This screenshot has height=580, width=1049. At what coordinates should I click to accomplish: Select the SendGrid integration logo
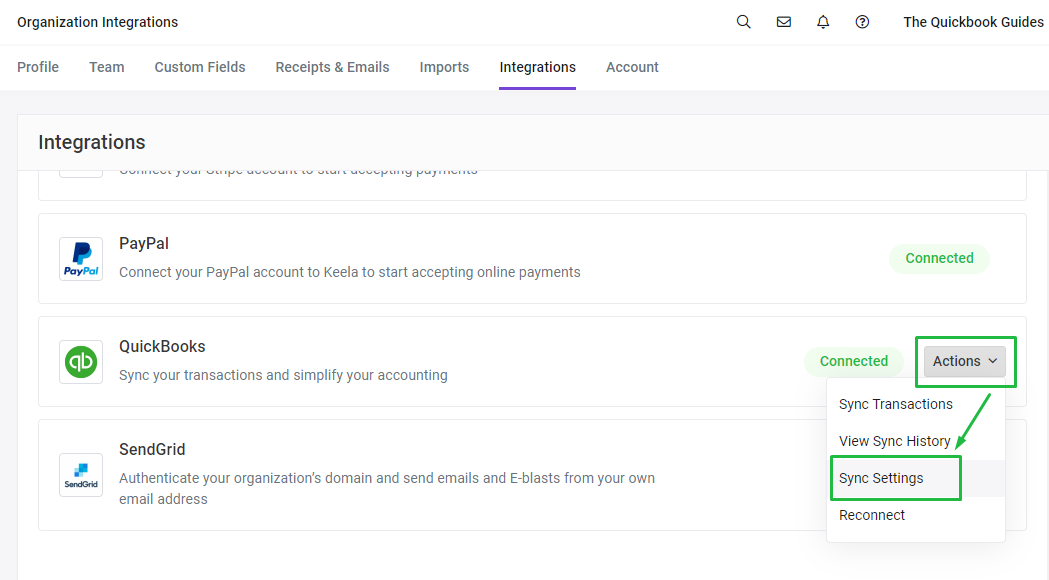coord(81,475)
